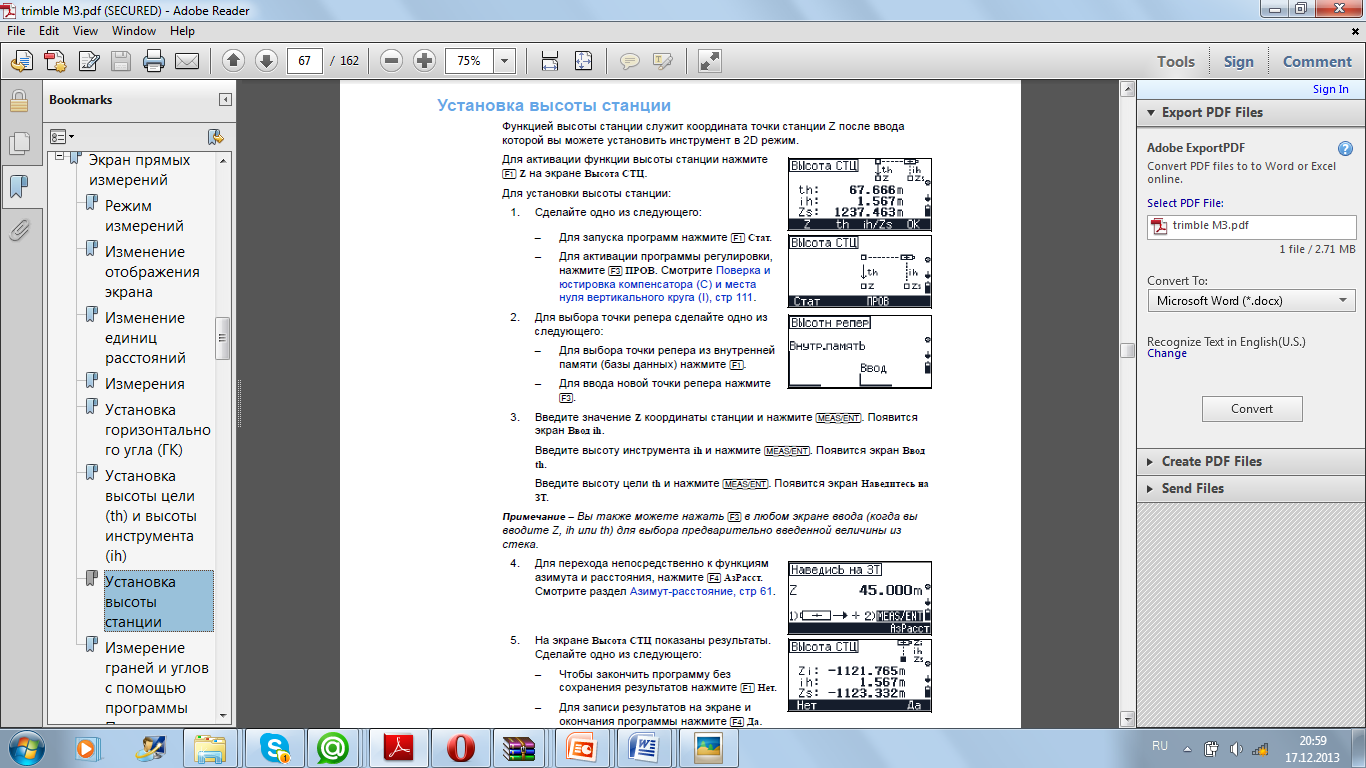Click the system tray volume icon

[x=1234, y=747]
